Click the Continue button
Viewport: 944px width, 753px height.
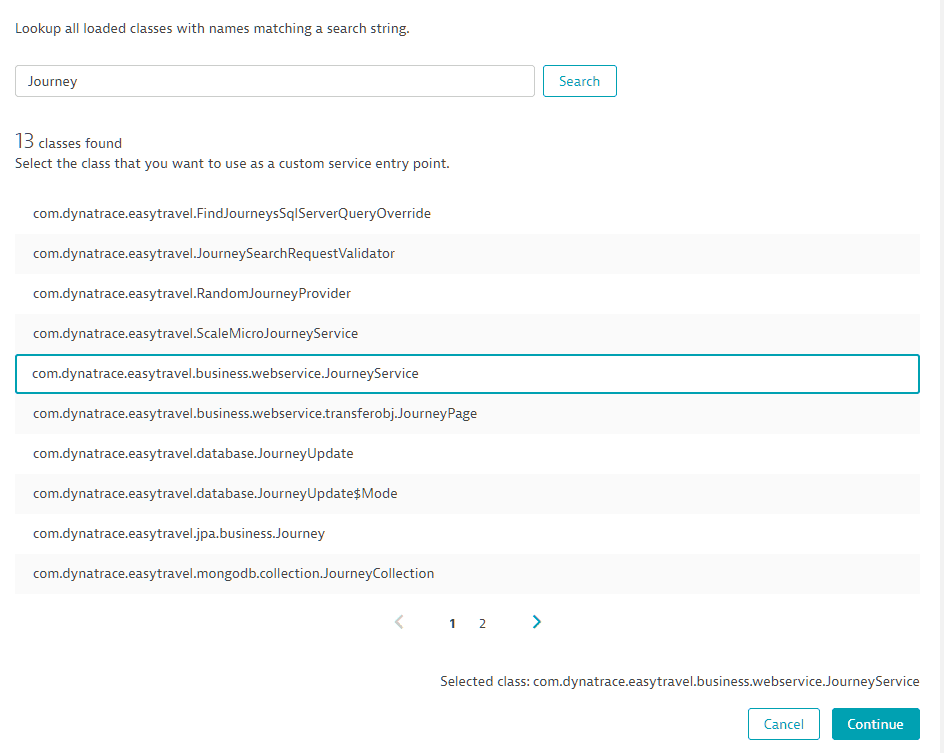point(875,724)
